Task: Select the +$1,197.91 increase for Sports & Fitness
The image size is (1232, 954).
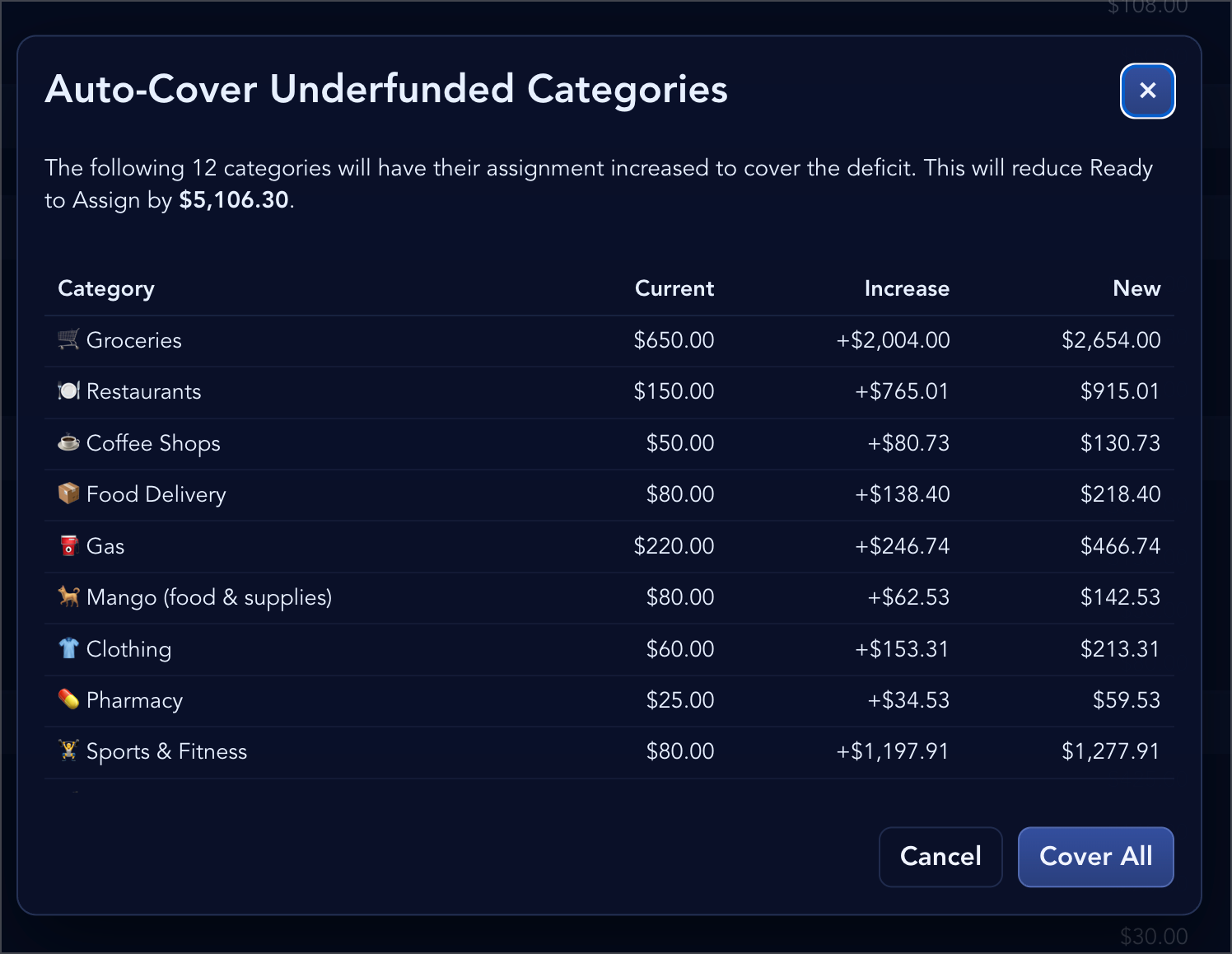Action: pyautogui.click(x=892, y=751)
